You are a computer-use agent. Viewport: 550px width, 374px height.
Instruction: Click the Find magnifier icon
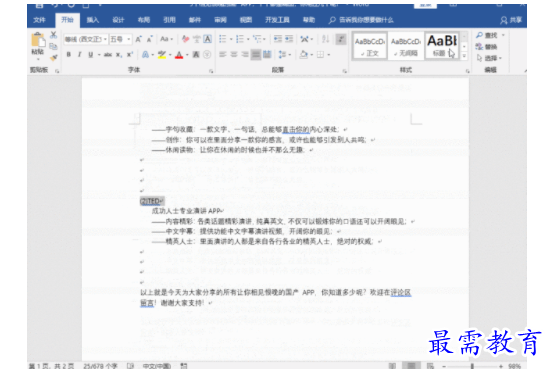coord(479,35)
